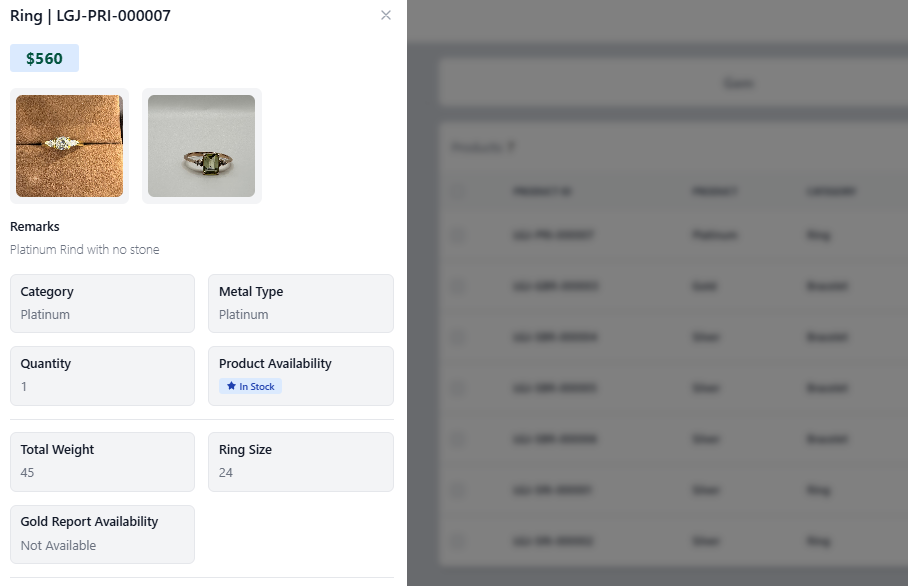Check the box for the Platinum Ring row
The width and height of the screenshot is (908, 586).
[x=459, y=235]
